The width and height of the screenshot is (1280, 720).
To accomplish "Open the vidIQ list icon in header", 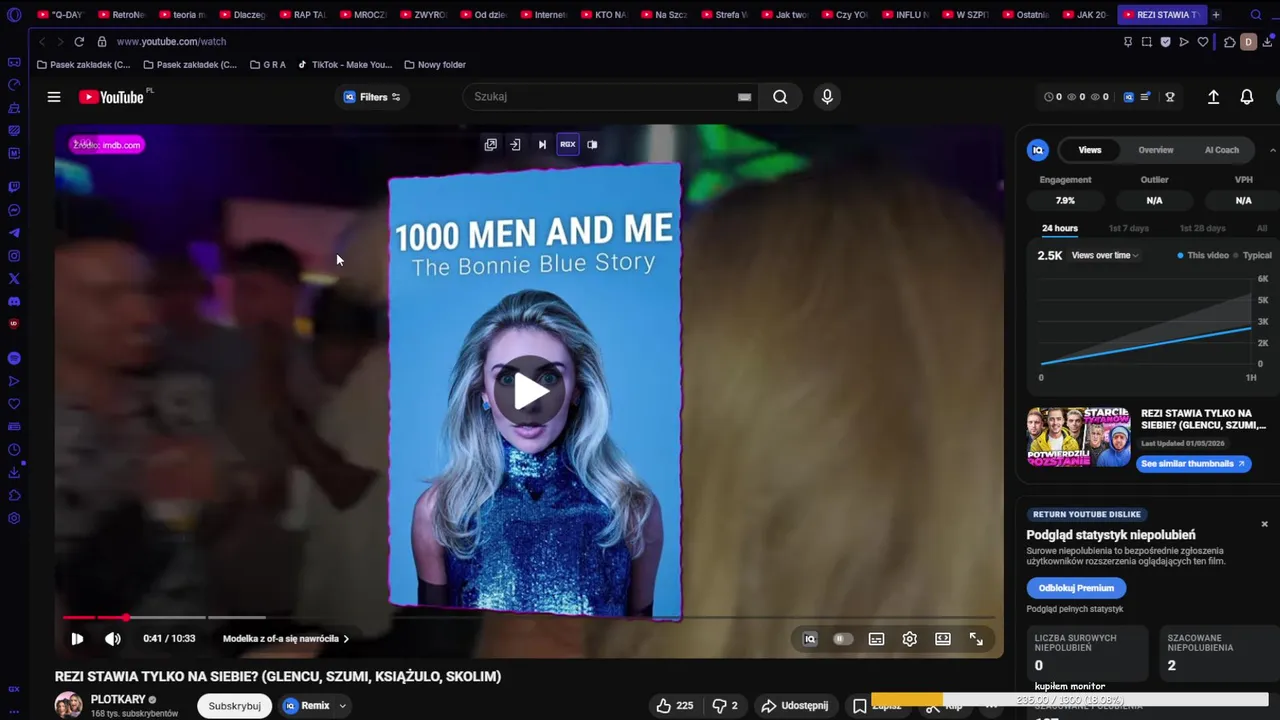I will [1146, 97].
